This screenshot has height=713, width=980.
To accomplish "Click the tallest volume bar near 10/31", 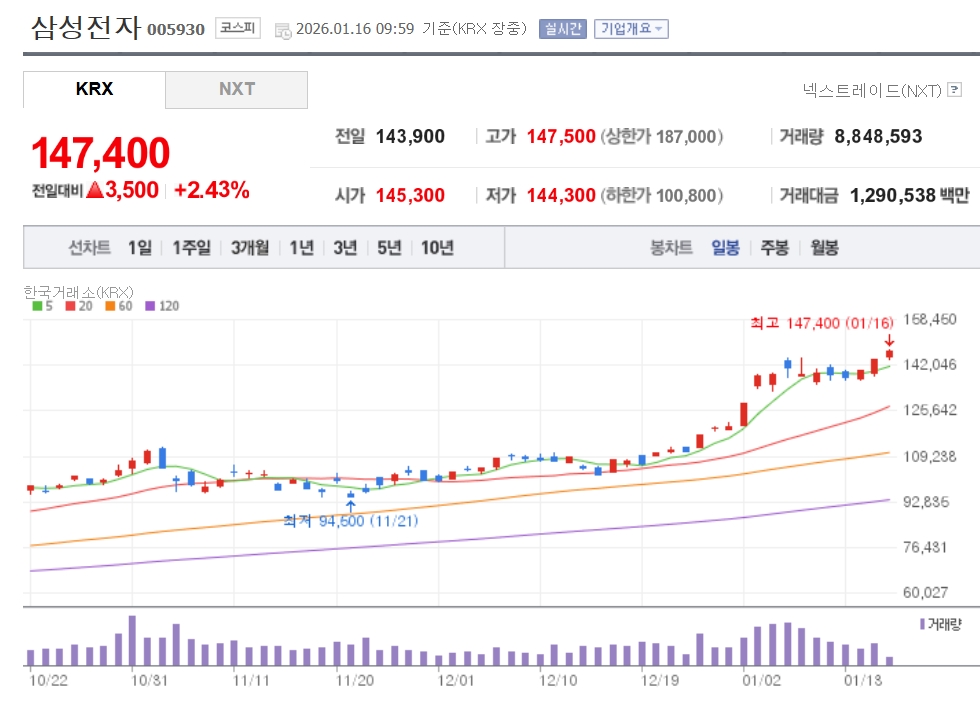I will (x=131, y=641).
